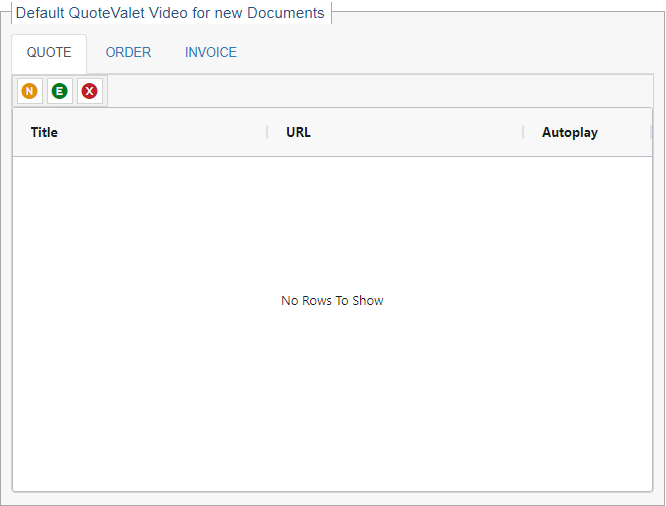Click empty grid area below Autoplay column
This screenshot has height=506, width=666.
click(x=587, y=400)
